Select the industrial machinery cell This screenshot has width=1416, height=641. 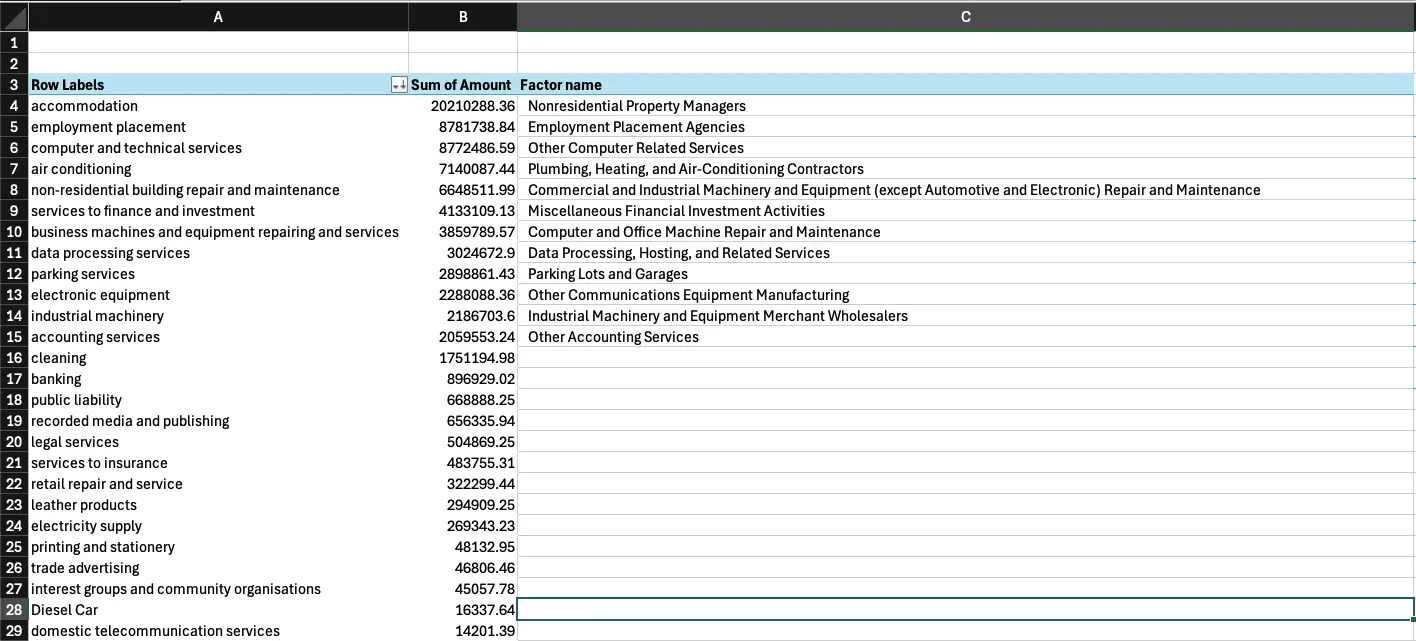click(218, 316)
